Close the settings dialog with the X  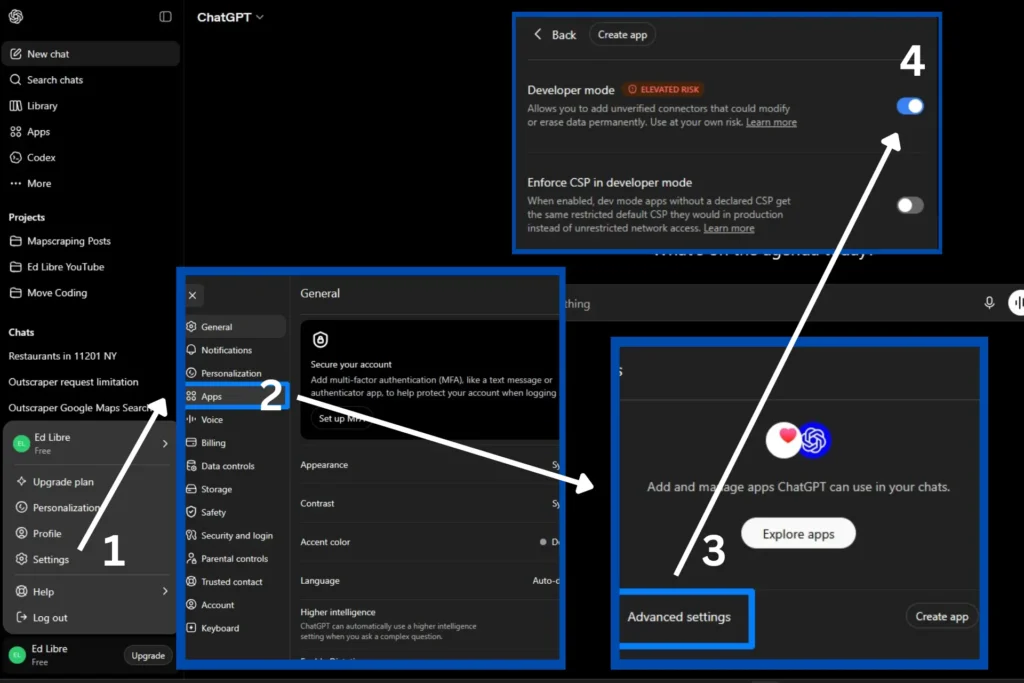[x=193, y=295]
